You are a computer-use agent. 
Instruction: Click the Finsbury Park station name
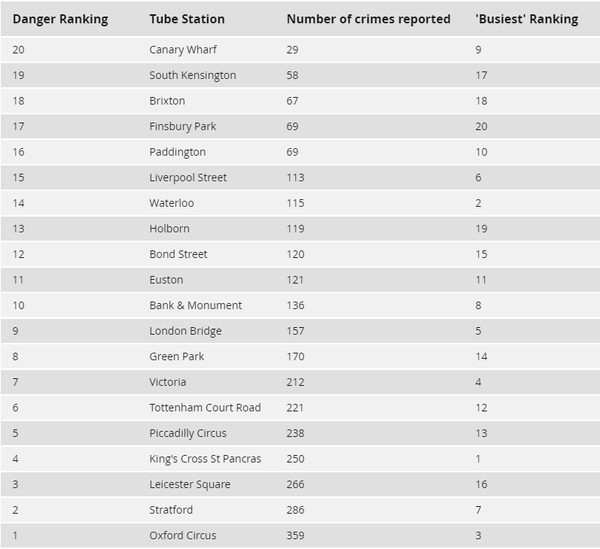coord(183,127)
